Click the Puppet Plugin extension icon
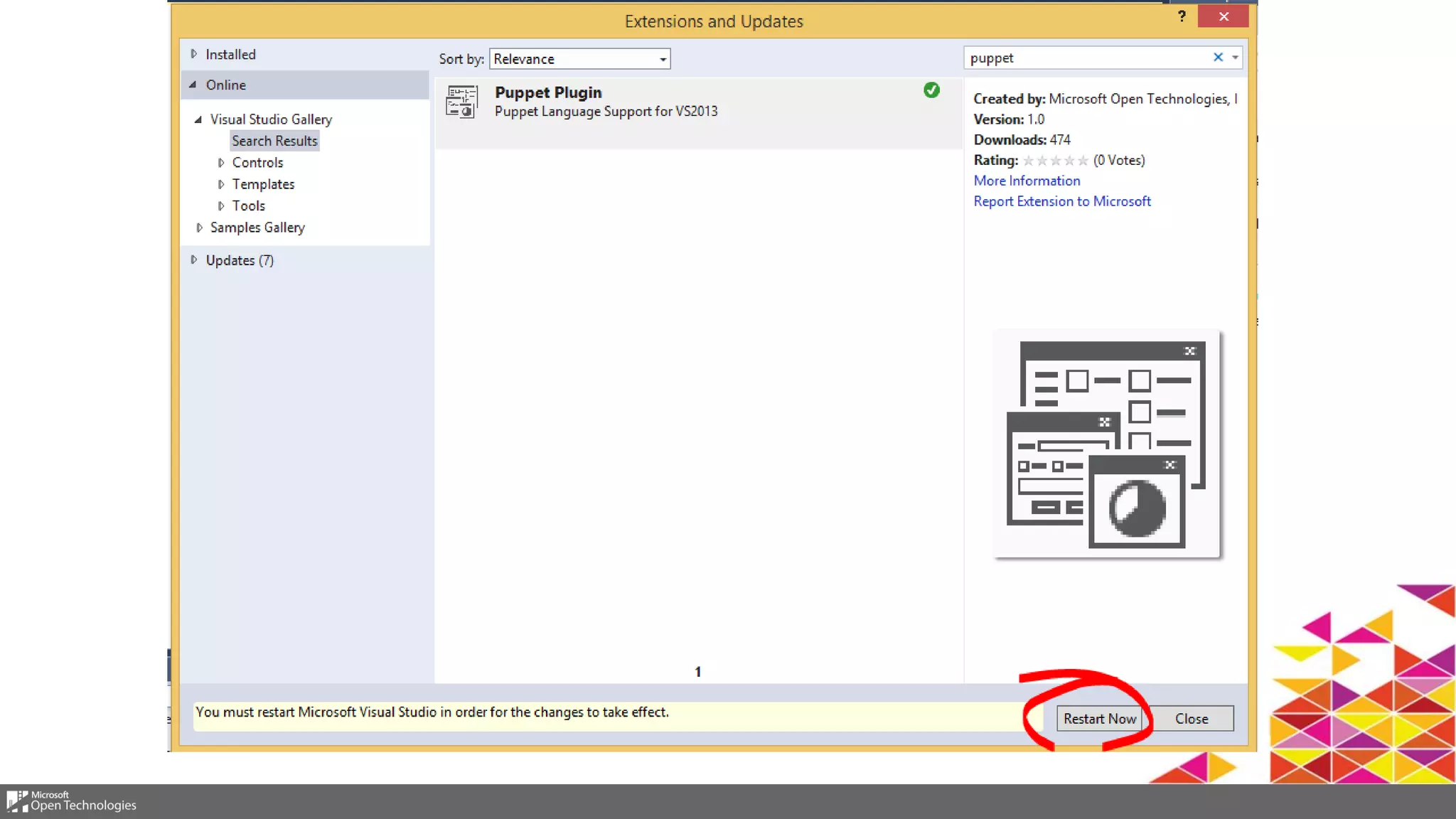Screen dimensions: 1456x819 pos(461,102)
